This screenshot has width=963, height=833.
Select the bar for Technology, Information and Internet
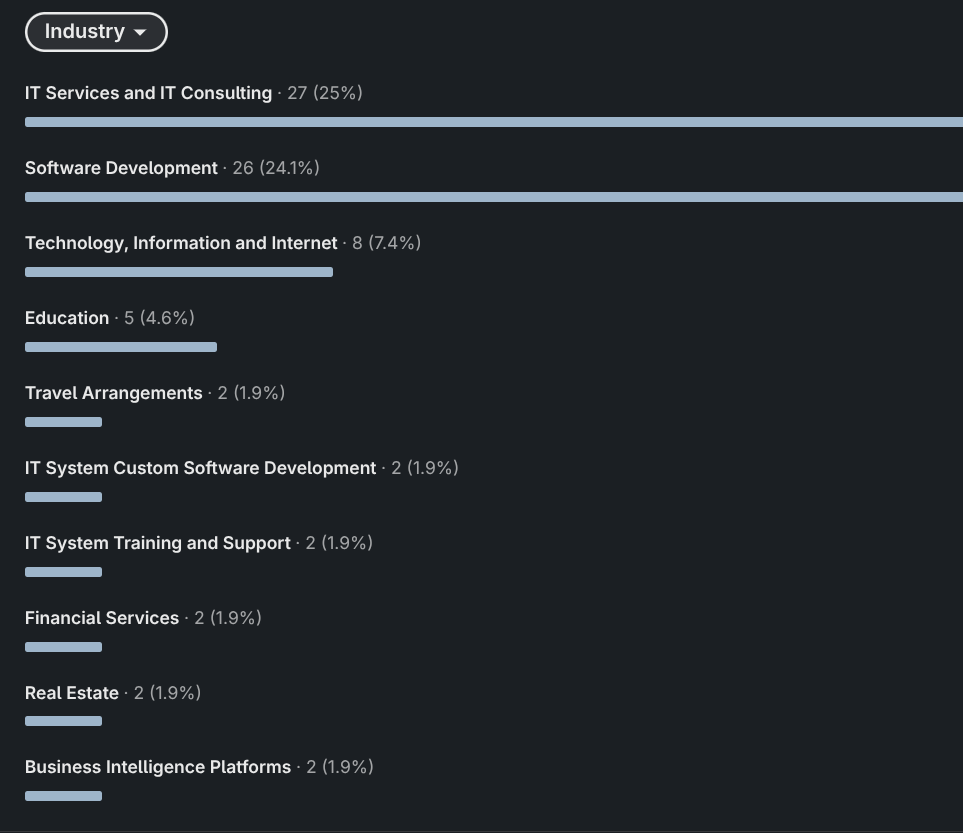(x=179, y=272)
